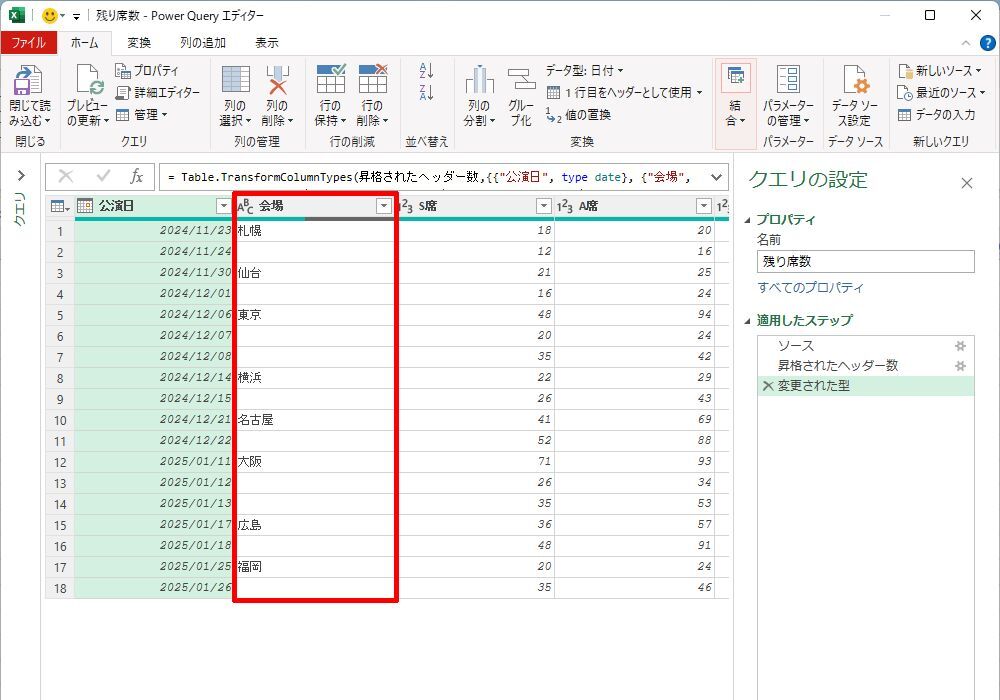Expand the collapsed クエリ pane on the left
The width and height of the screenshot is (1000, 700).
click(21, 176)
